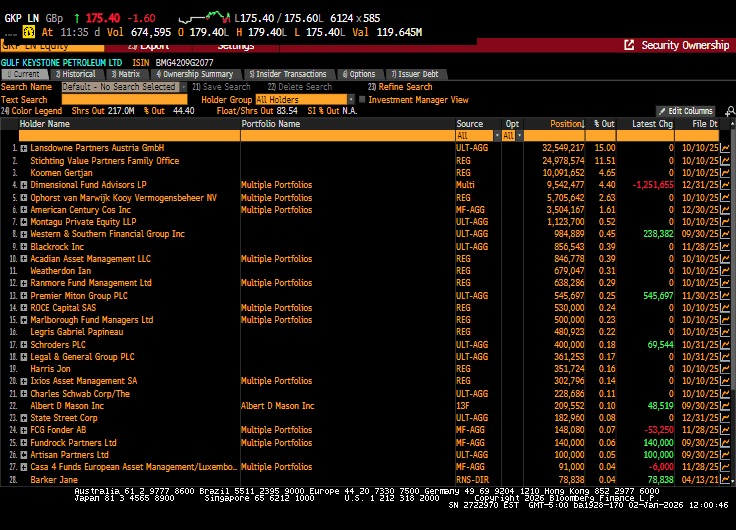Switch to the Options tab
The height and width of the screenshot is (530, 736).
(x=360, y=74)
